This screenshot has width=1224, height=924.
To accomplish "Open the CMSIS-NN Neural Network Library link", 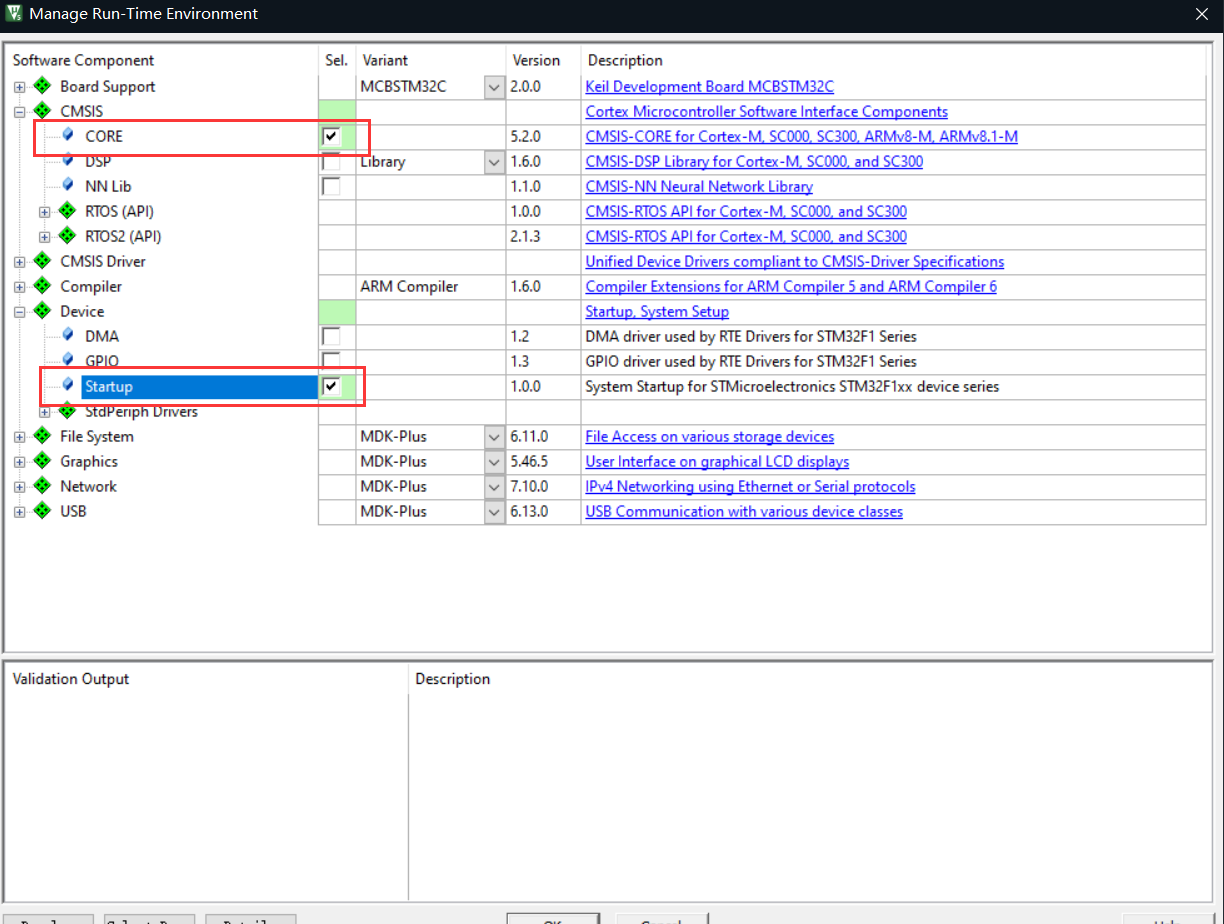I will [x=699, y=186].
